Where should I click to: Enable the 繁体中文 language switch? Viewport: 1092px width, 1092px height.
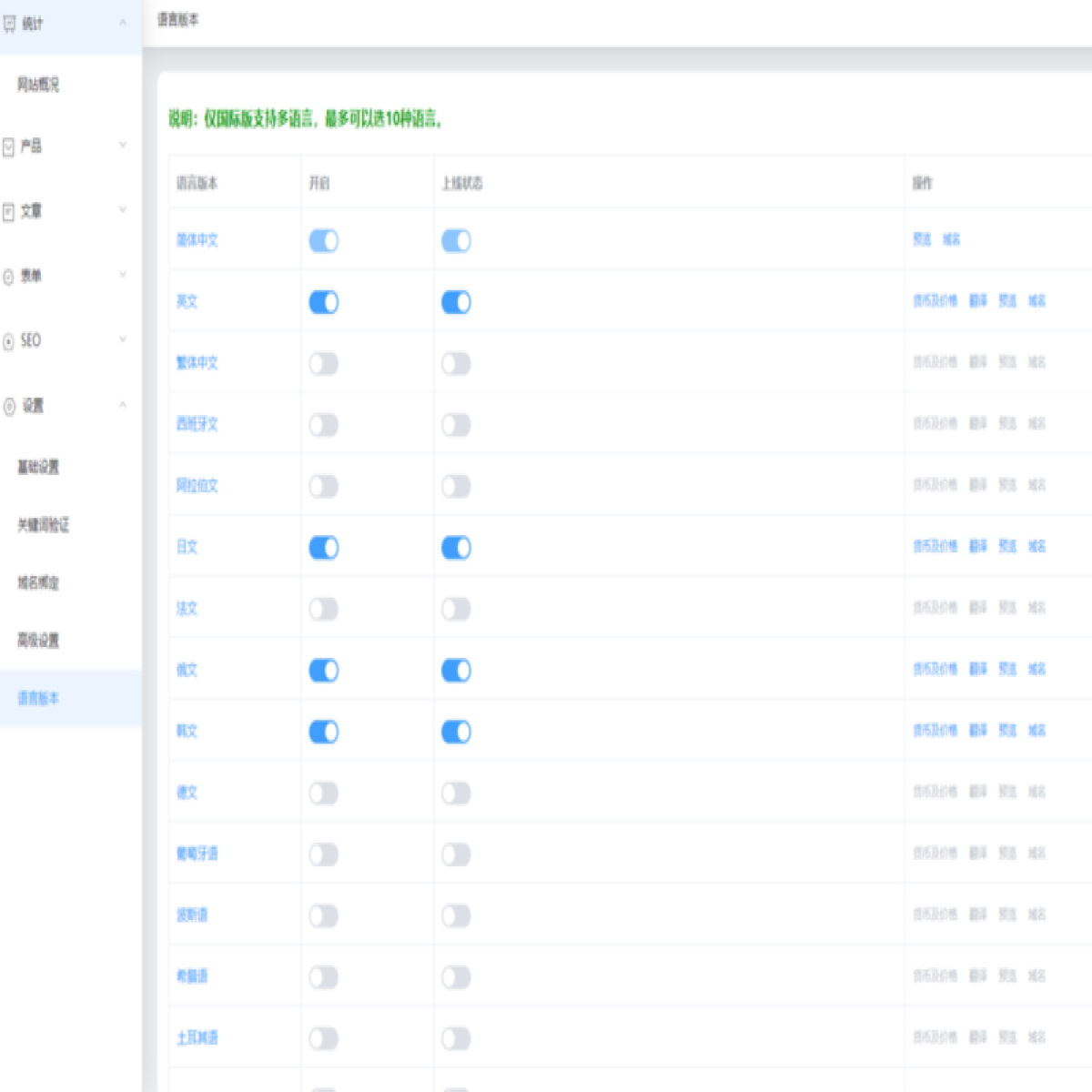[x=324, y=364]
